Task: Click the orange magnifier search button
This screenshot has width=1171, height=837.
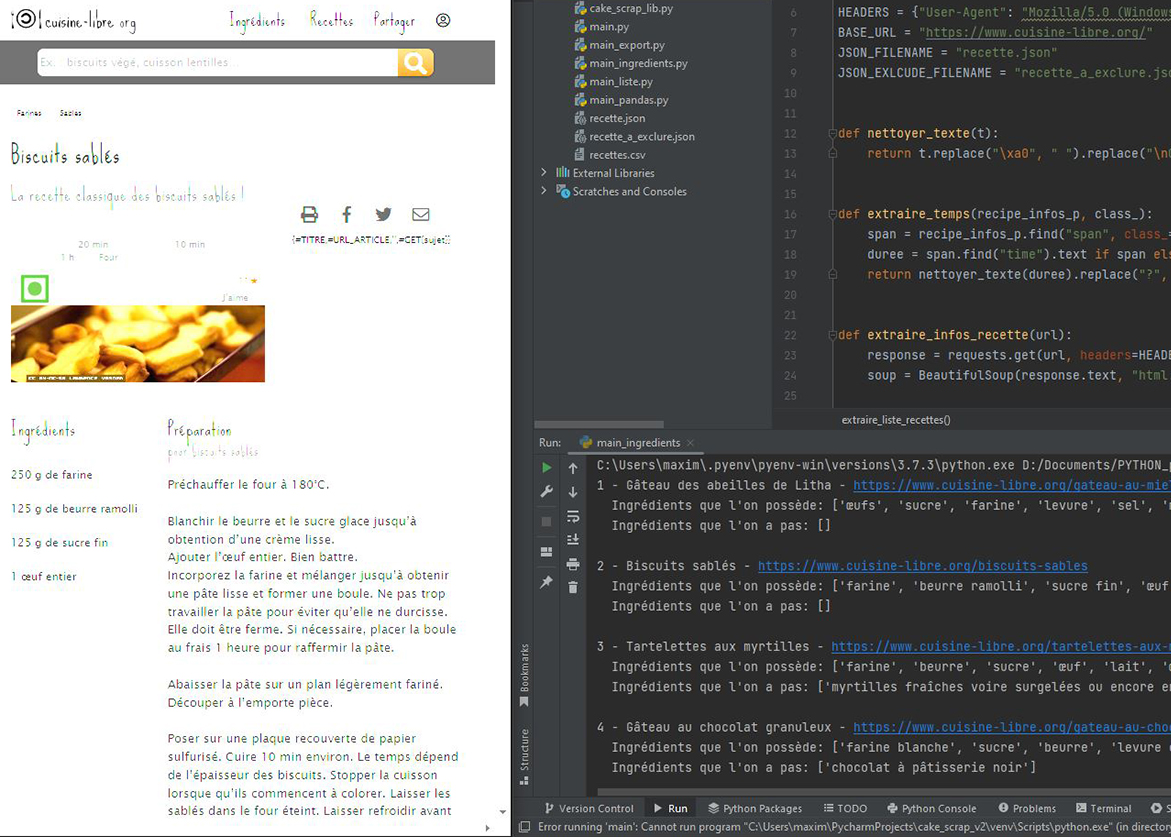Action: (x=415, y=63)
